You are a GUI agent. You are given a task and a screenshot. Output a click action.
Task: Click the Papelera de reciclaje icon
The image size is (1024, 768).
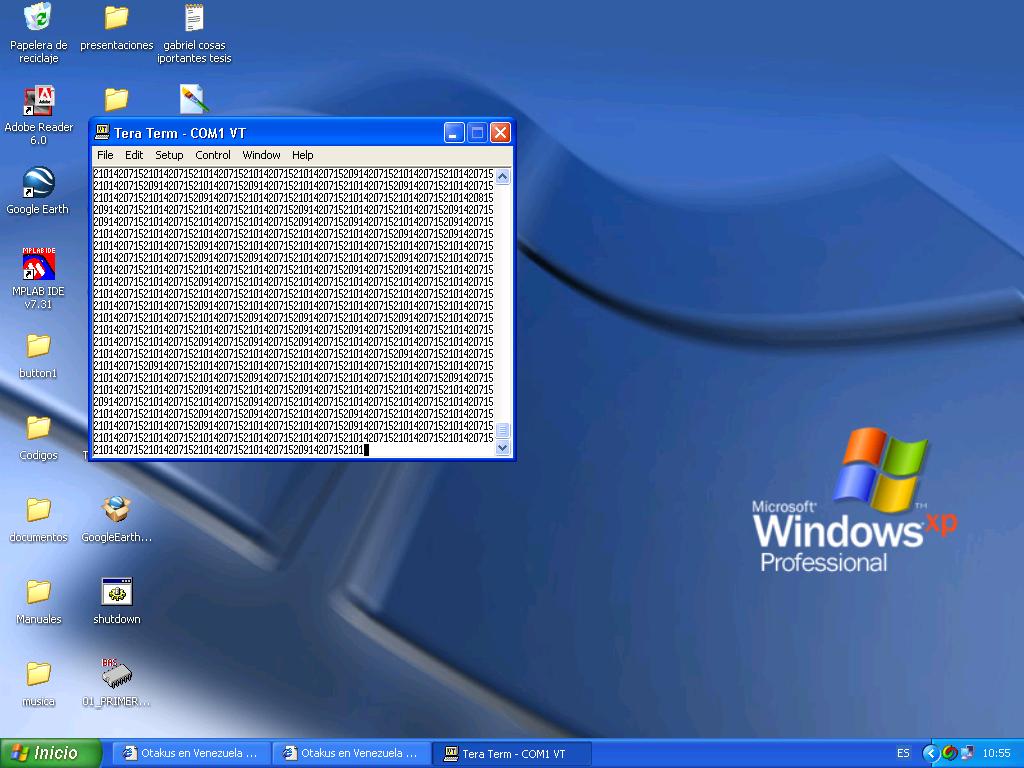click(x=38, y=18)
